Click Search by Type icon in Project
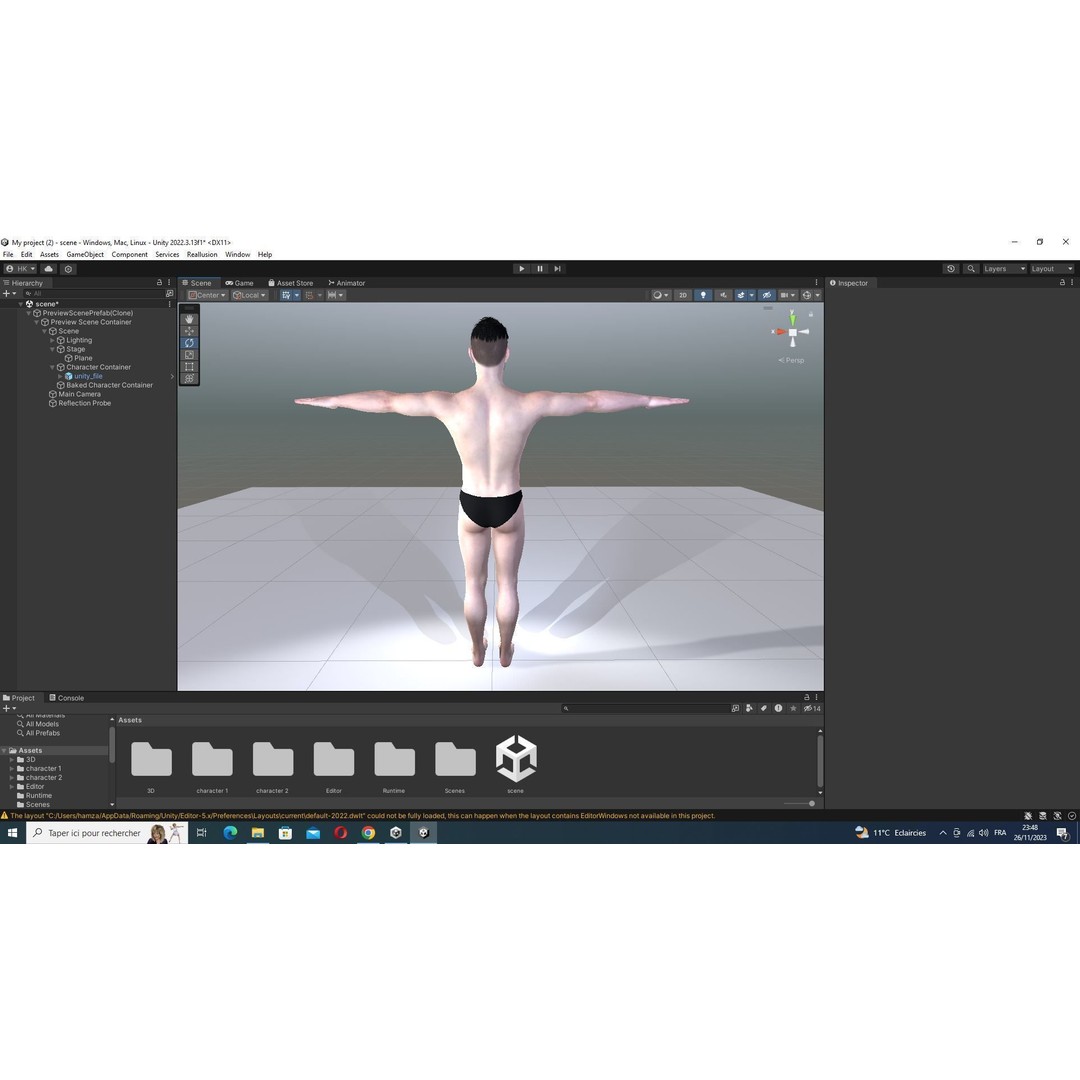This screenshot has height=1080, width=1080. coord(749,708)
